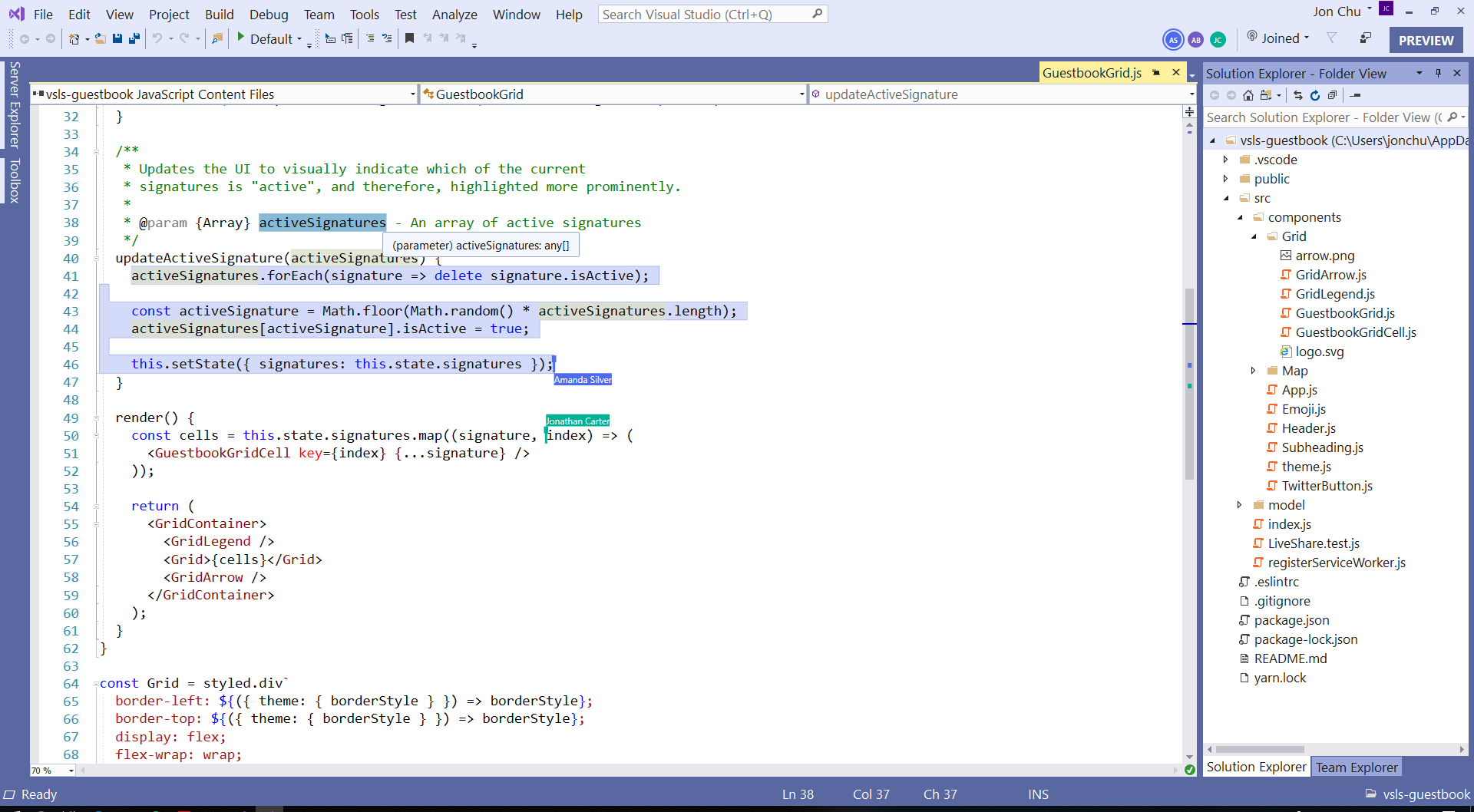Screen dimensions: 1474x812
Task: Refresh the Solution Explorer
Action: 1315,95
